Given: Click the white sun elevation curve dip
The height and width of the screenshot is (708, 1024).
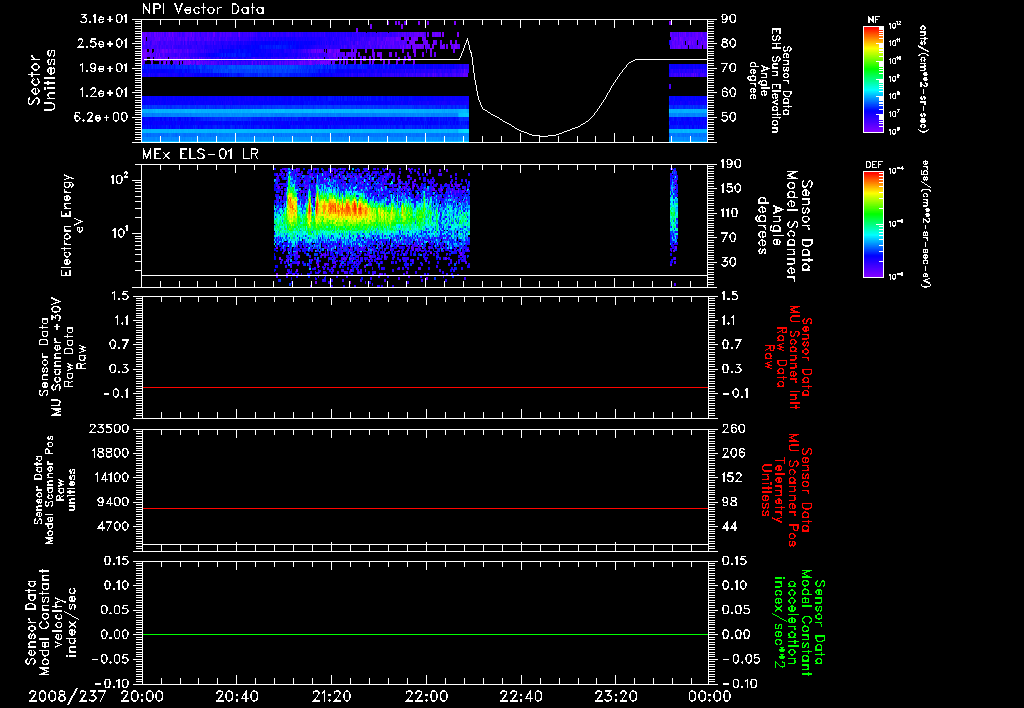Looking at the screenshot, I should (x=546, y=136).
